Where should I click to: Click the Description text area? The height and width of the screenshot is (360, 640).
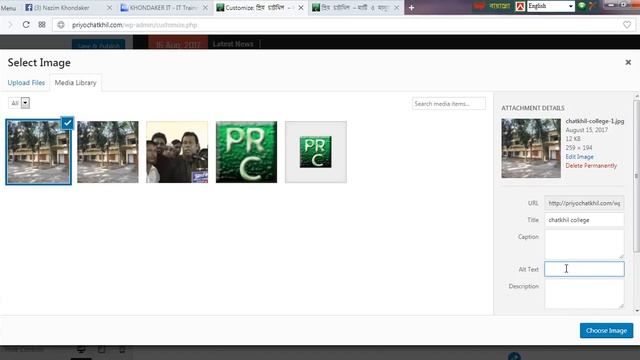coord(584,294)
